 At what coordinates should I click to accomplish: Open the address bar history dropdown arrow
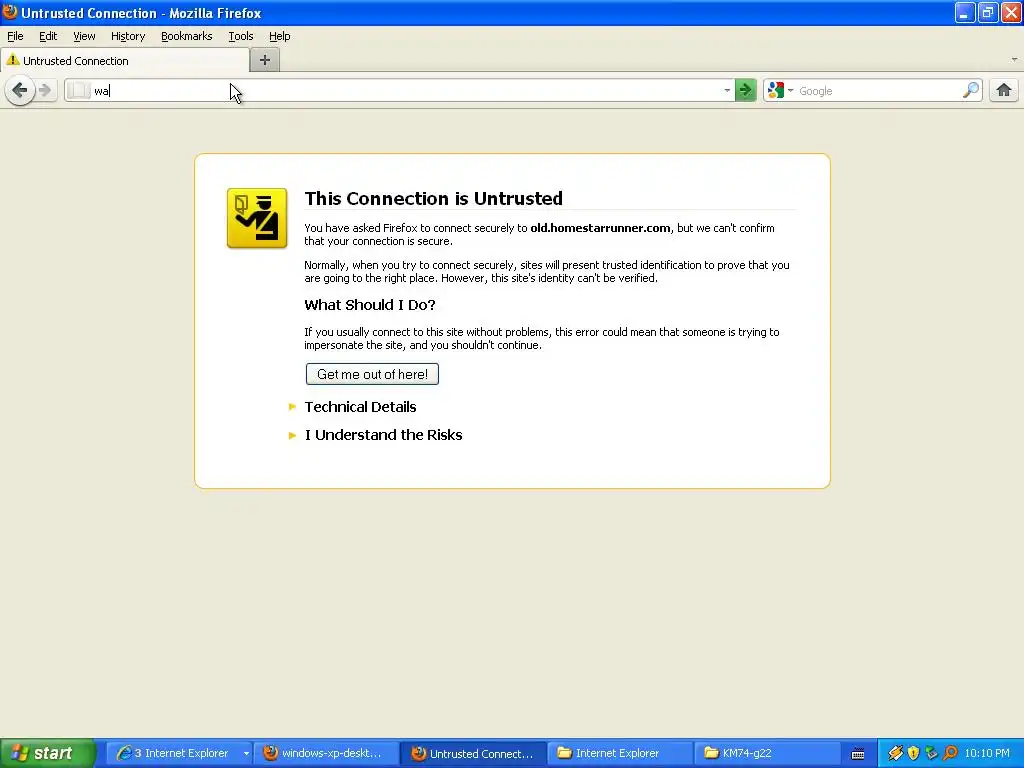coord(727,90)
